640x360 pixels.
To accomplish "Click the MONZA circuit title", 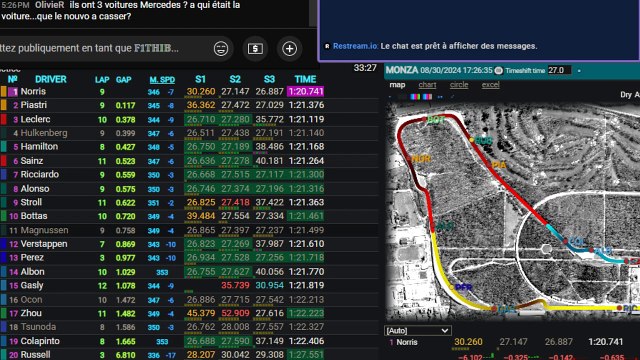I will pyautogui.click(x=402, y=70).
